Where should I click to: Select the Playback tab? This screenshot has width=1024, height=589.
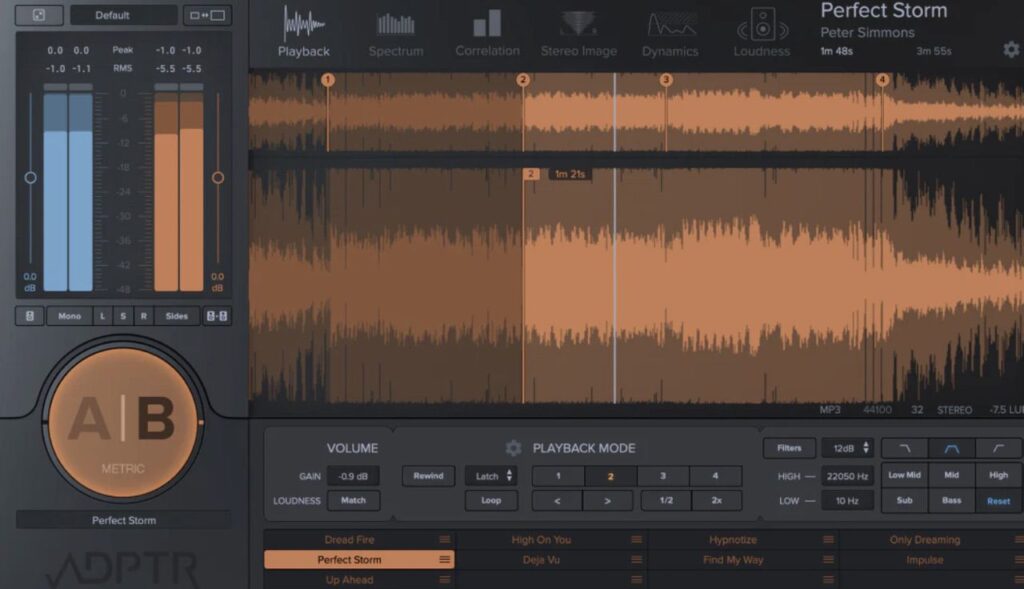click(303, 33)
